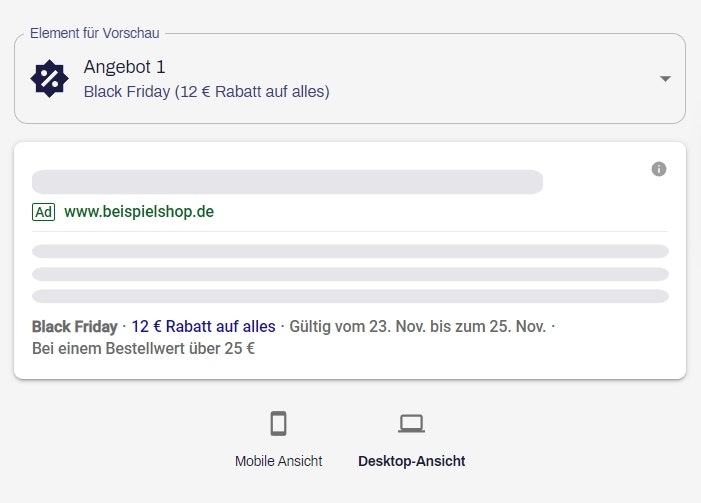Viewport: 701px width, 503px height.
Task: Click the discount percent badge icon
Action: pyautogui.click(x=49, y=79)
